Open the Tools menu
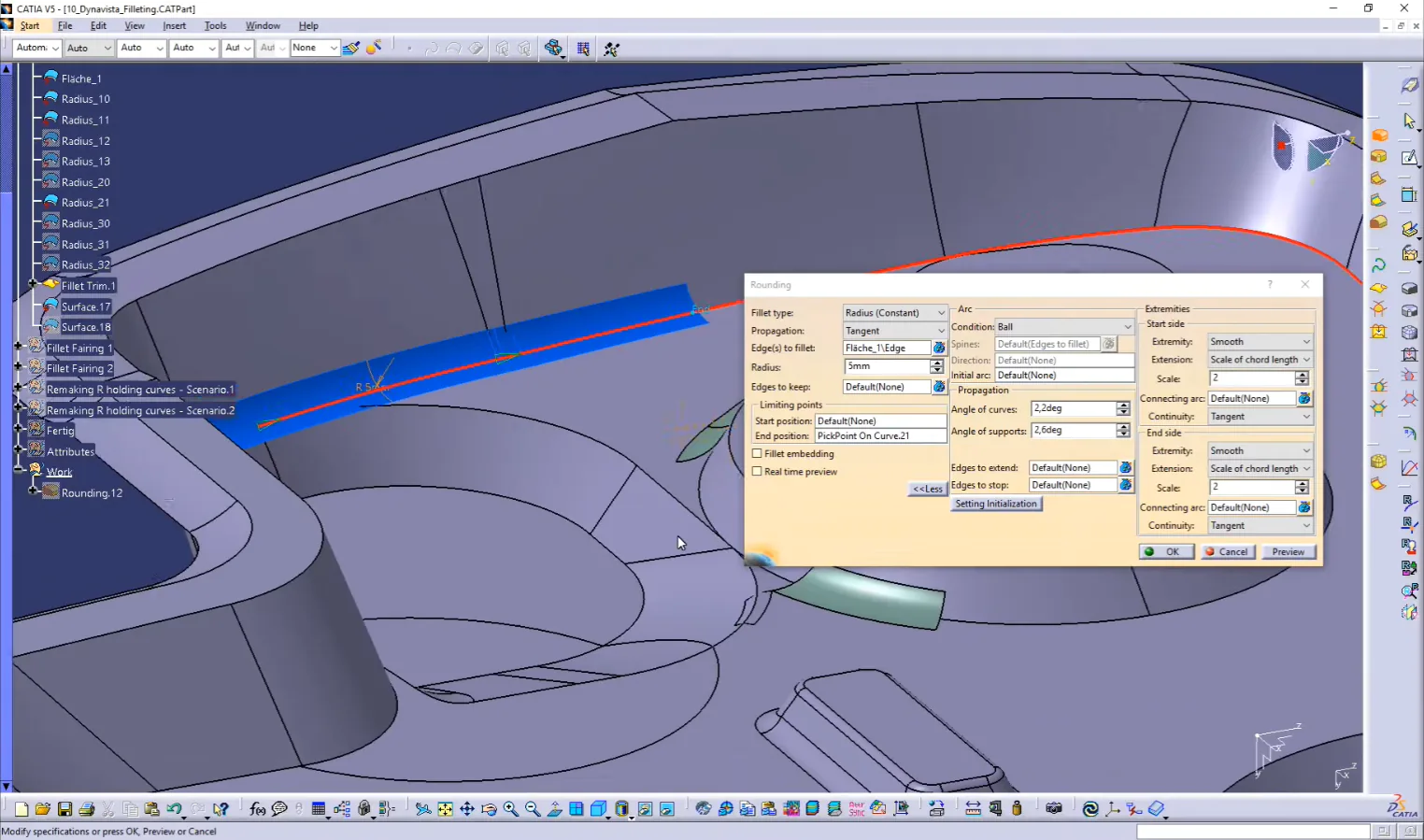This screenshot has width=1424, height=840. (216, 26)
